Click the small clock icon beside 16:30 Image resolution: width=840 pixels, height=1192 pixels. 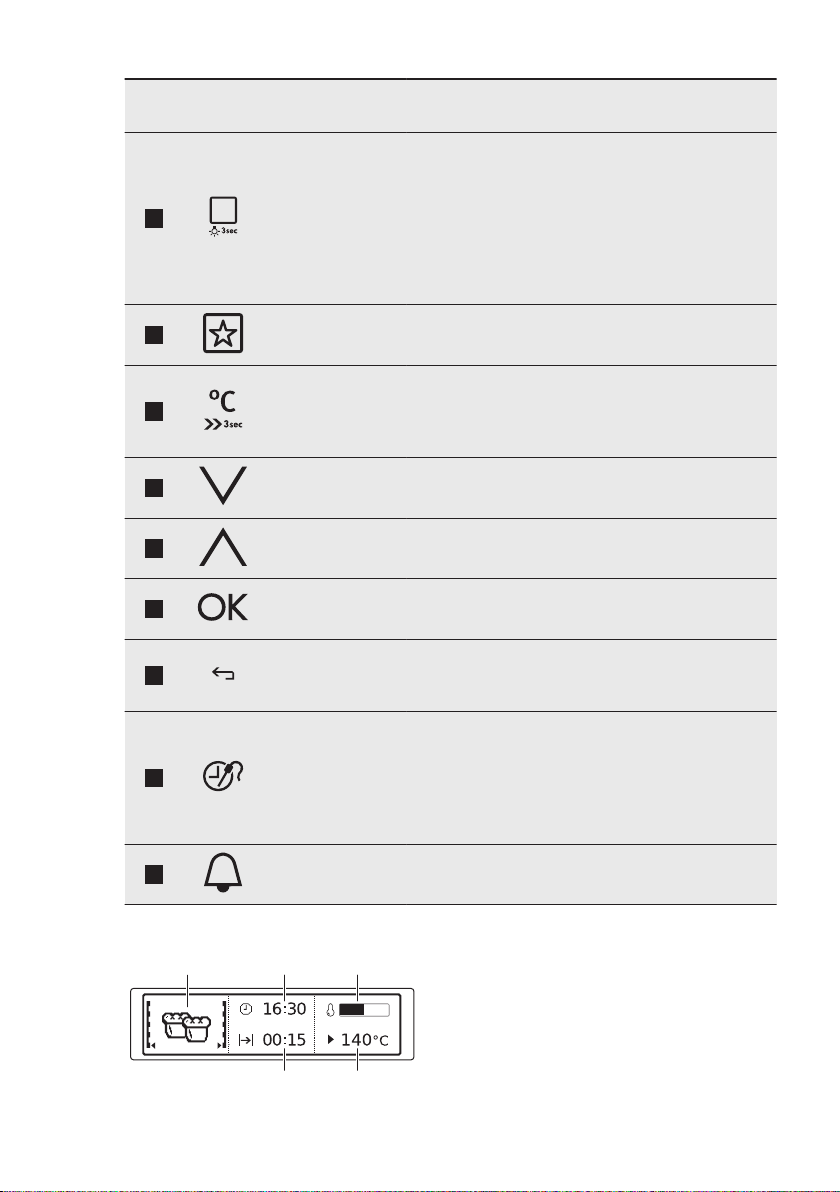pos(246,1010)
